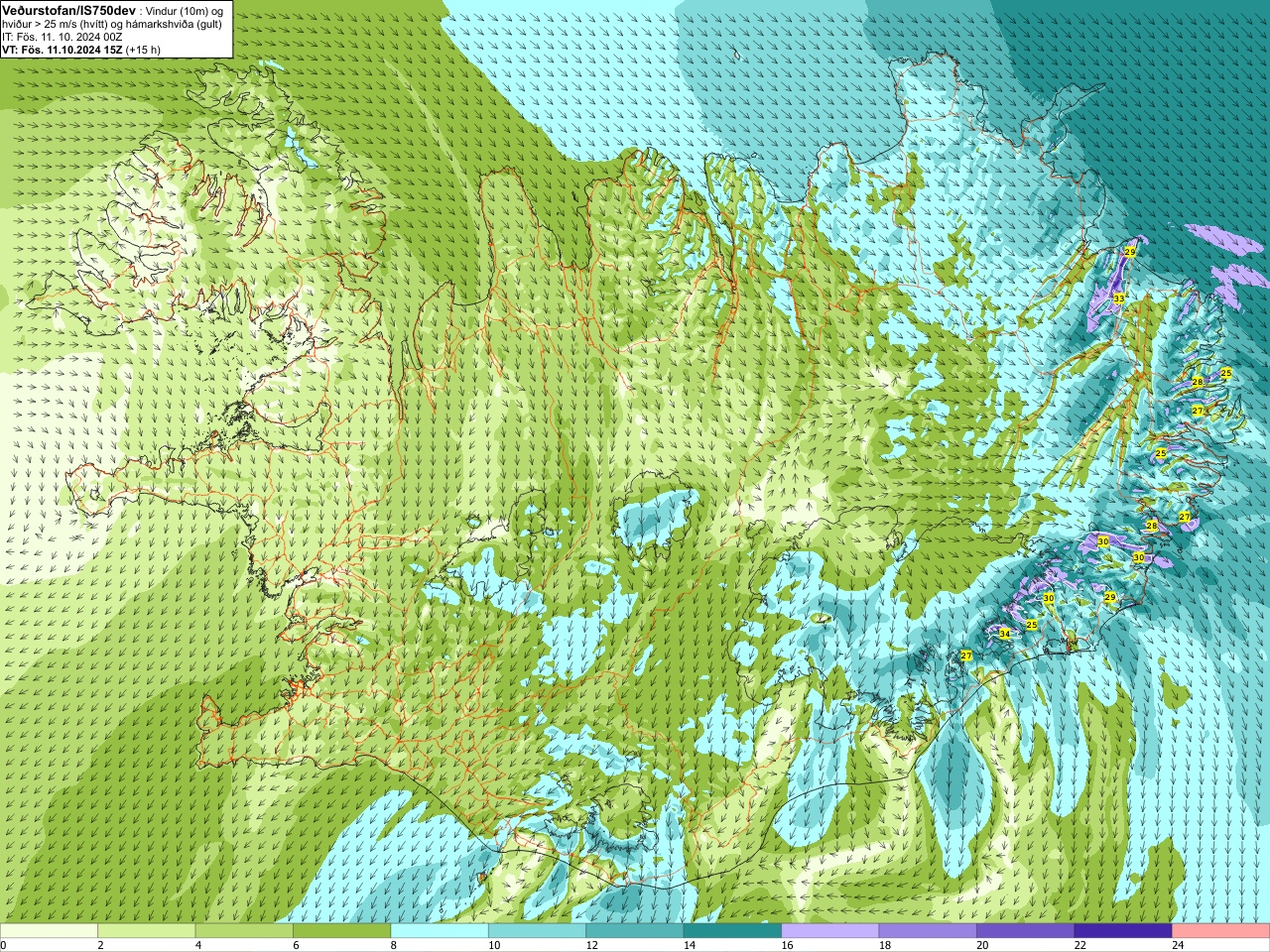Click the legend scale number 24
Viewport: 1270px width, 952px height.
1178,945
